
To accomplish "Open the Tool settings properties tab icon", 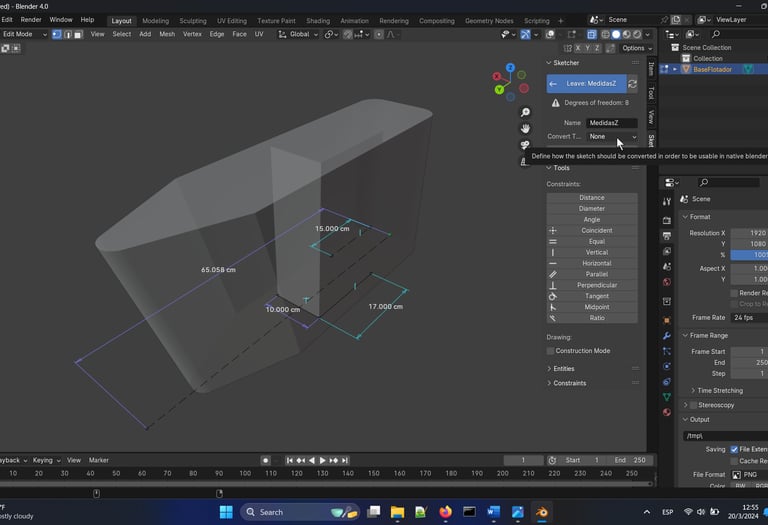I will tap(667, 202).
